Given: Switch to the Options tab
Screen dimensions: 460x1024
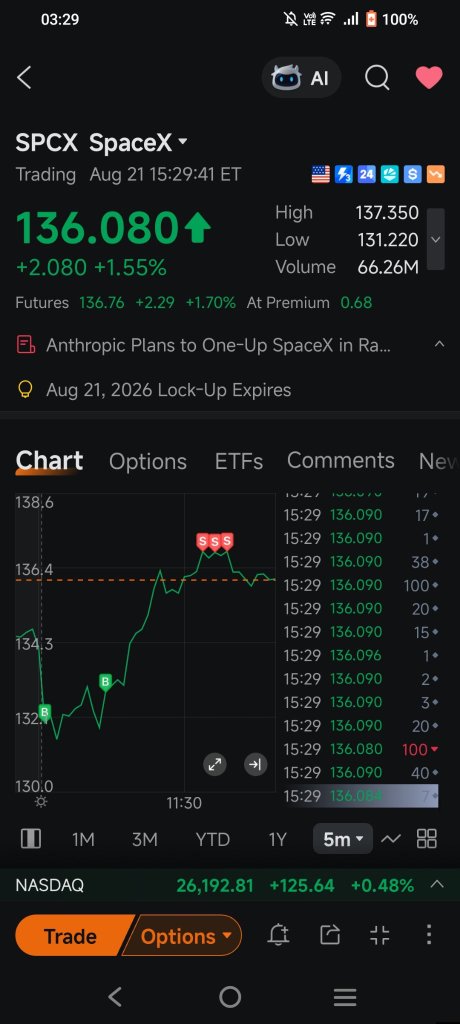Looking at the screenshot, I should (148, 461).
